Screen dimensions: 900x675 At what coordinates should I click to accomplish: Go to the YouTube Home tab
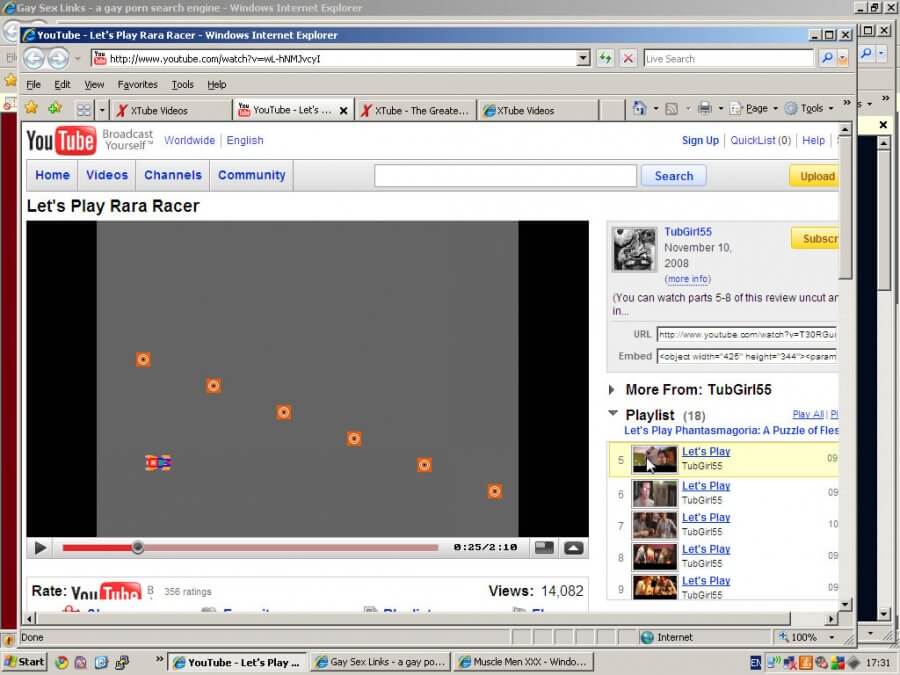(x=52, y=175)
